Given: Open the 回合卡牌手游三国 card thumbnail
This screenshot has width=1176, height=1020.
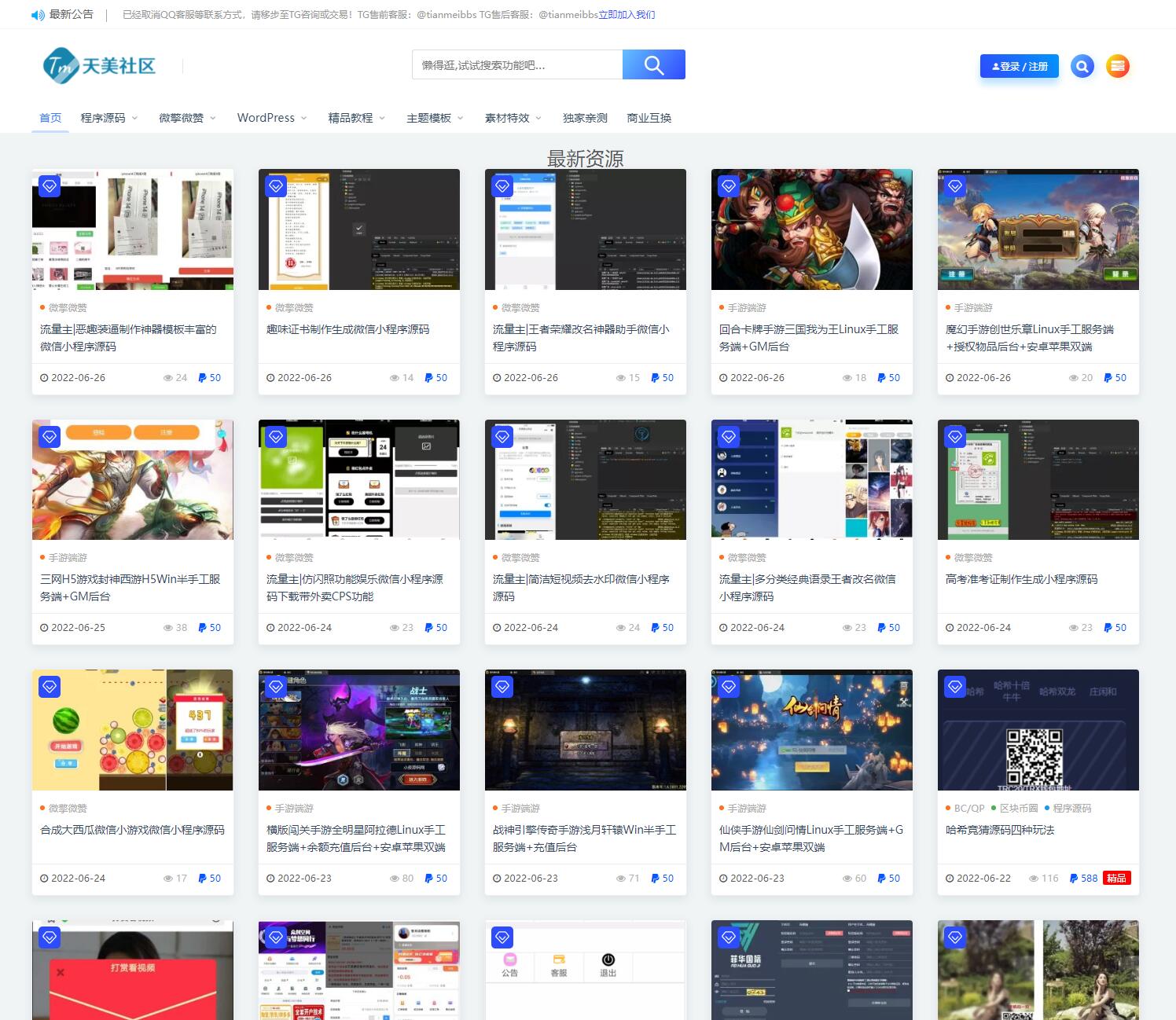Looking at the screenshot, I should tap(812, 229).
